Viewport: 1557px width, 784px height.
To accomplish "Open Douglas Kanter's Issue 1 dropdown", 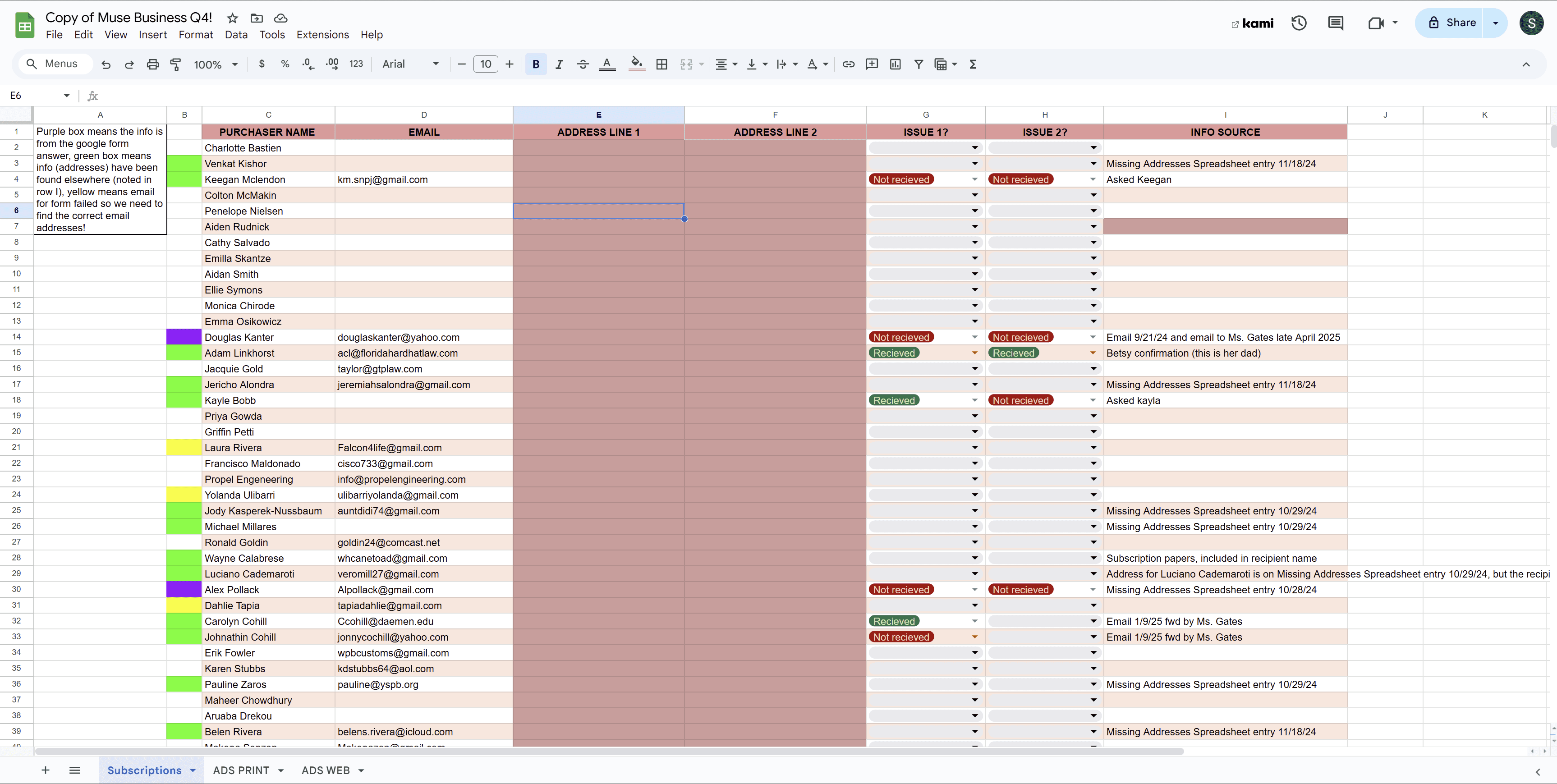I will coord(974,337).
